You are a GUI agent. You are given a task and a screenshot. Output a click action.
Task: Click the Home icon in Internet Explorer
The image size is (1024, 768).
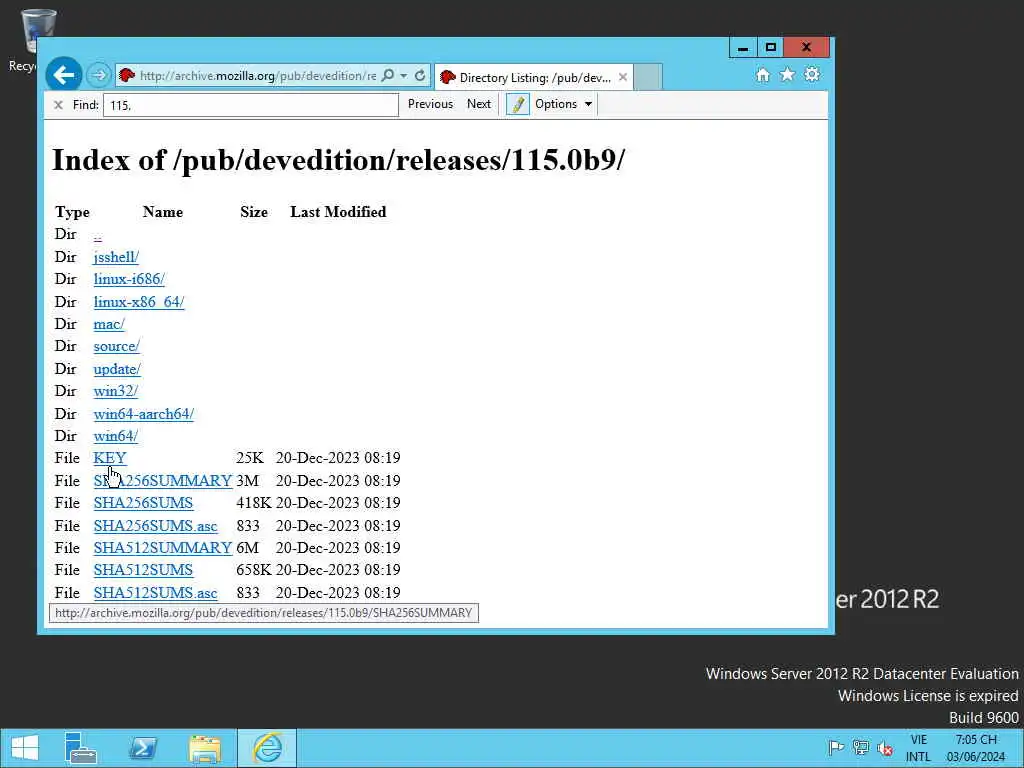(x=763, y=75)
